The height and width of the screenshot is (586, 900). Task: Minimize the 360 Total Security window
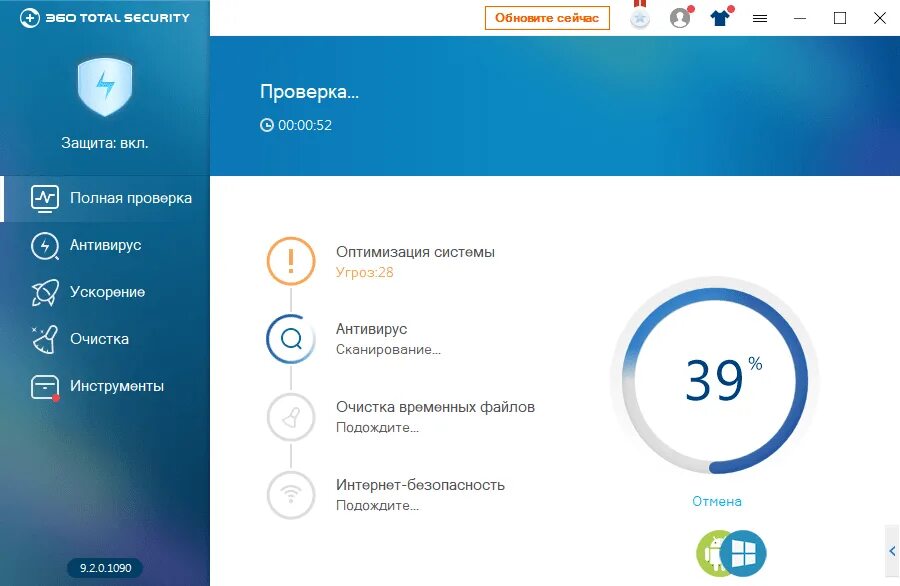pos(800,18)
